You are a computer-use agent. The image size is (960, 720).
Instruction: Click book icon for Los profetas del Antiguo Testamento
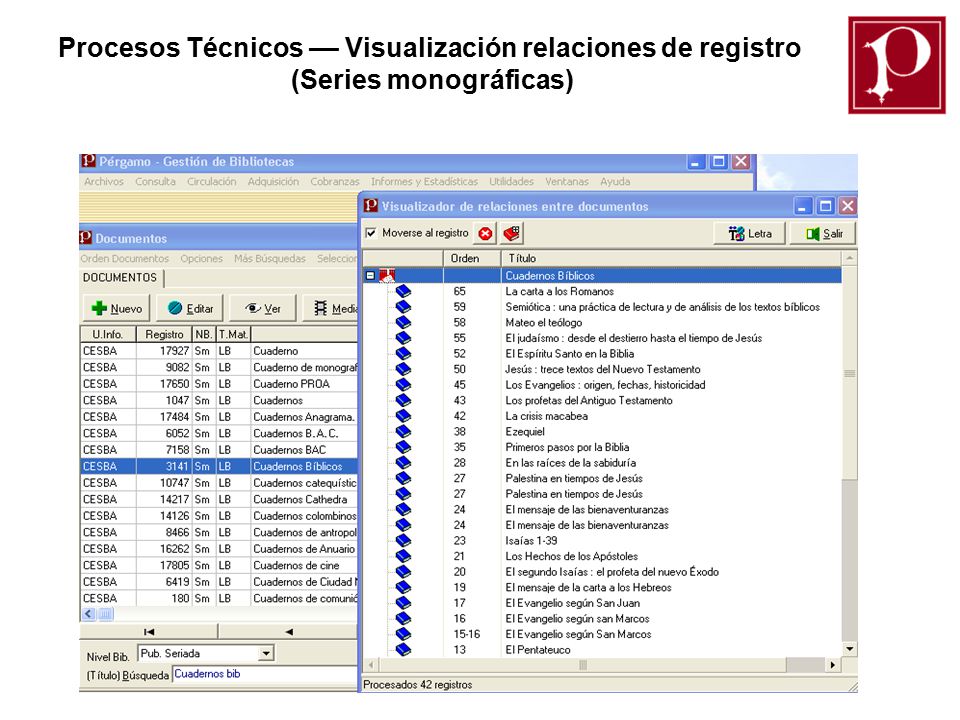(403, 400)
